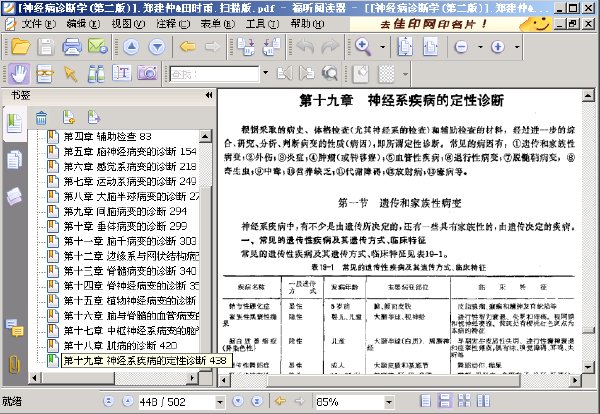The image size is (600, 414).
Task: Click the undo arrow in toolbar
Action: [x=305, y=47]
